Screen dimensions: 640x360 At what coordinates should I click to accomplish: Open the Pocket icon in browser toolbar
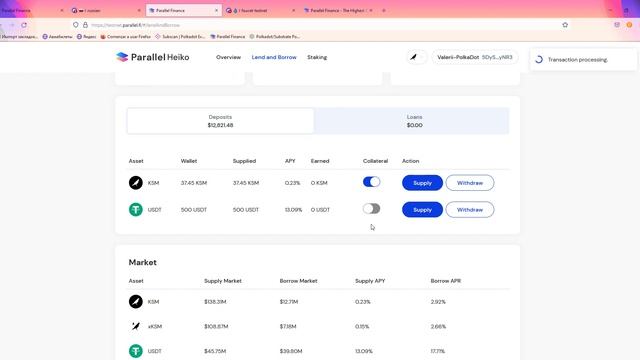[x=617, y=25]
